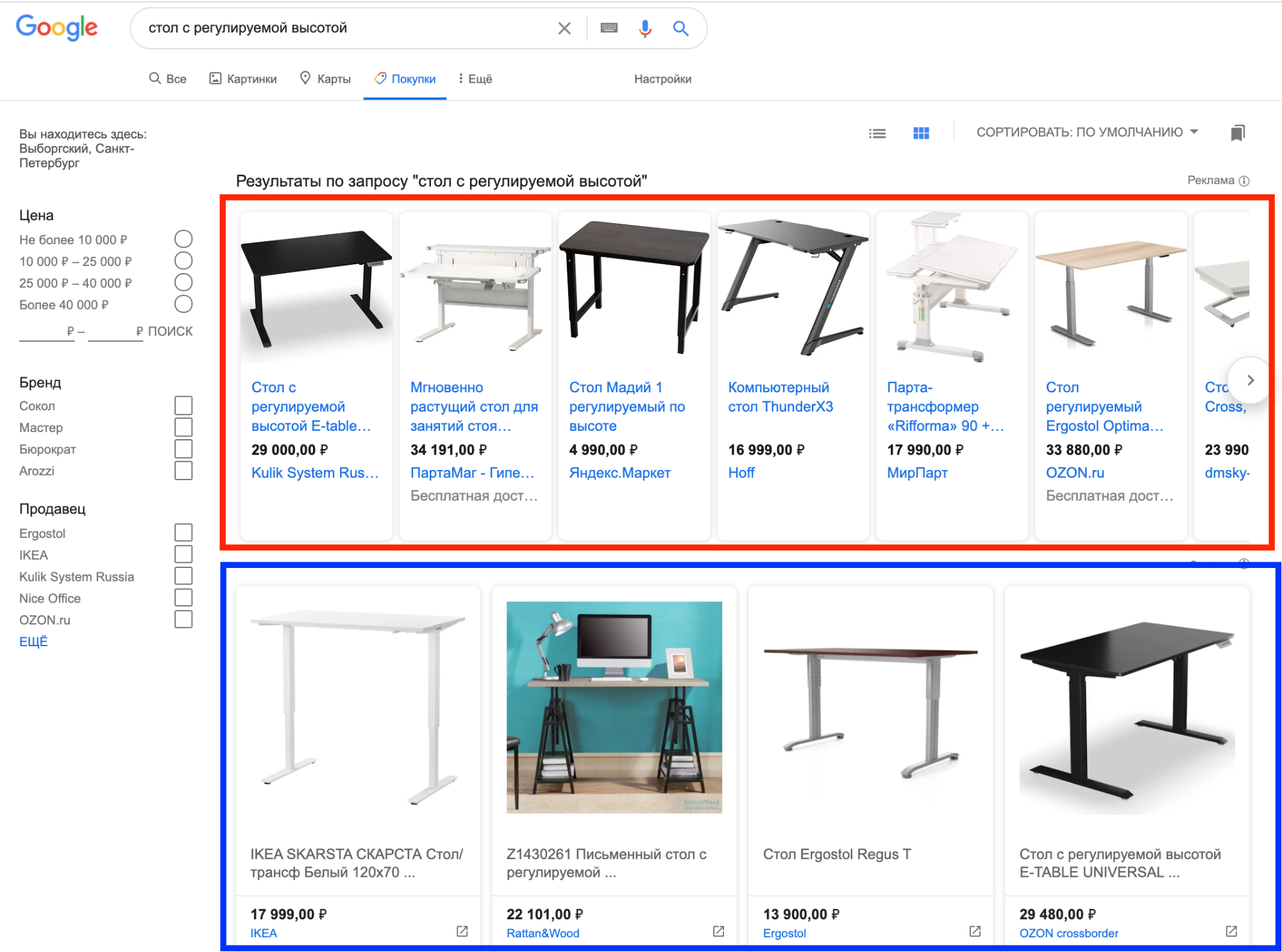Open the Ещё search menu
1282x952 pixels.
pyautogui.click(x=475, y=79)
